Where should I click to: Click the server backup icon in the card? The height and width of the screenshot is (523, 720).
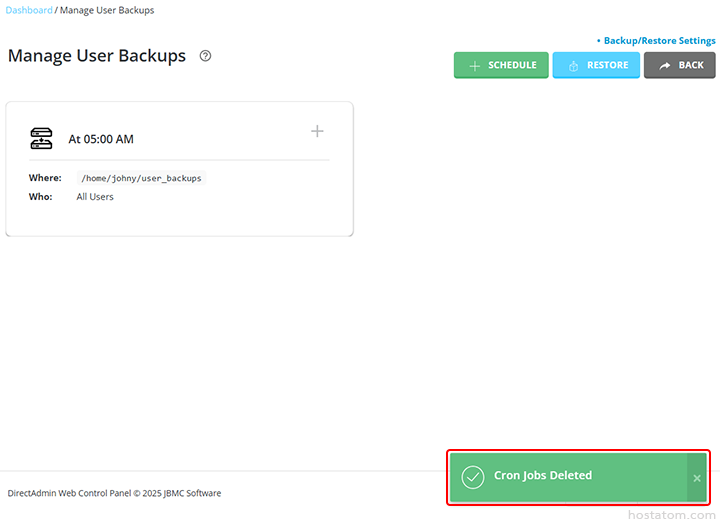(41, 139)
